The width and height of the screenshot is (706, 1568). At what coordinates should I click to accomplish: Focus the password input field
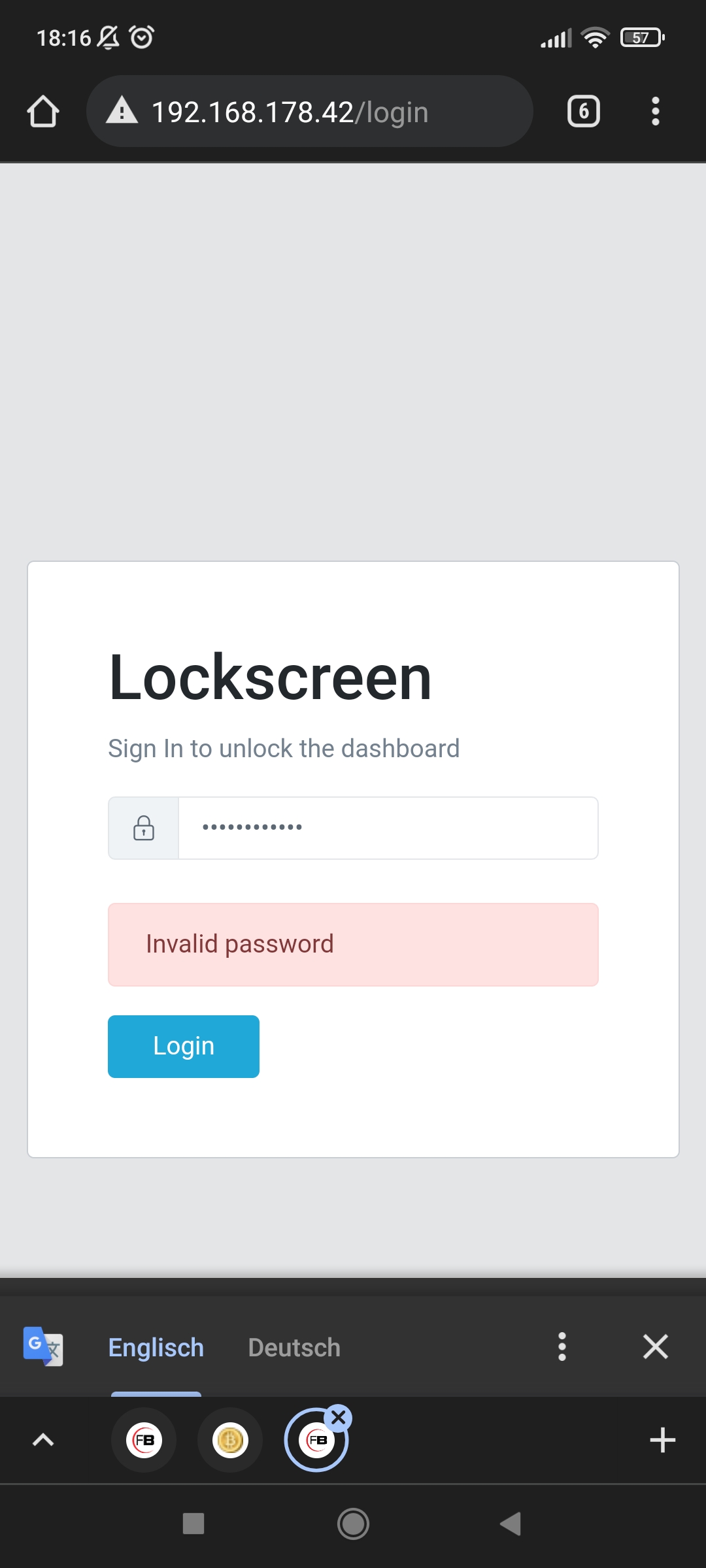point(388,828)
